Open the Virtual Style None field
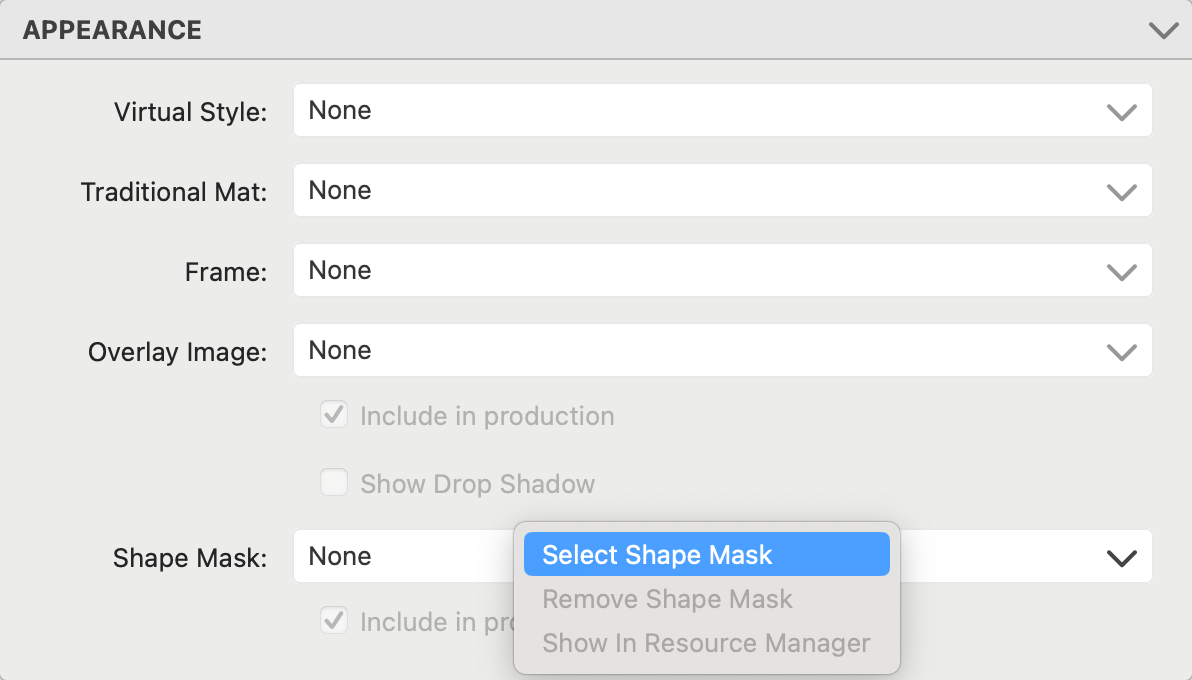The image size is (1192, 680). tap(700, 111)
